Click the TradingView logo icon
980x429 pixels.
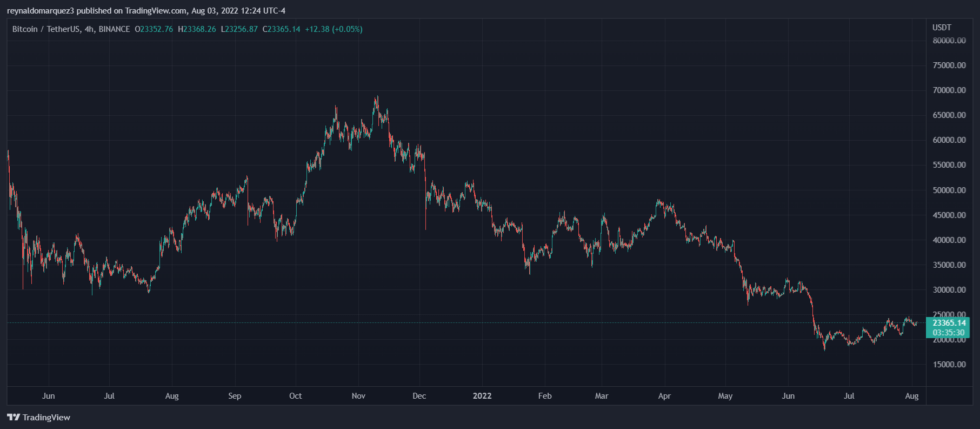[13, 417]
